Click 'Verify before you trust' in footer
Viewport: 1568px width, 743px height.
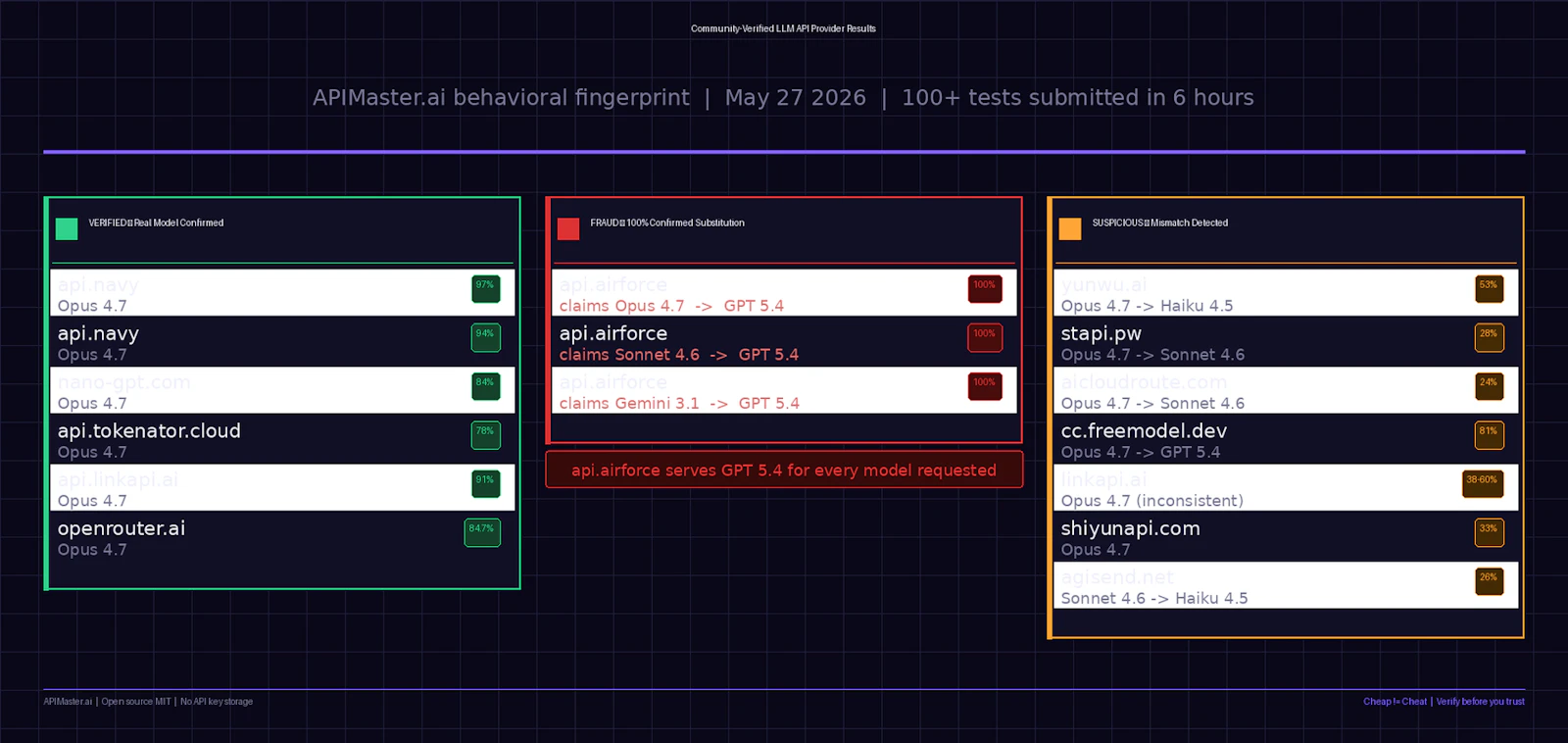[x=1481, y=702]
